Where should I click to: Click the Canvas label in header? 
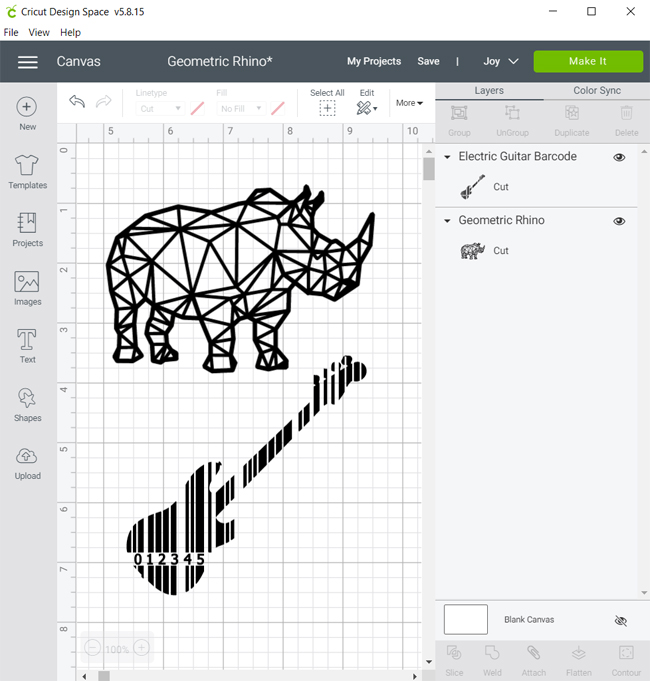coord(79,61)
